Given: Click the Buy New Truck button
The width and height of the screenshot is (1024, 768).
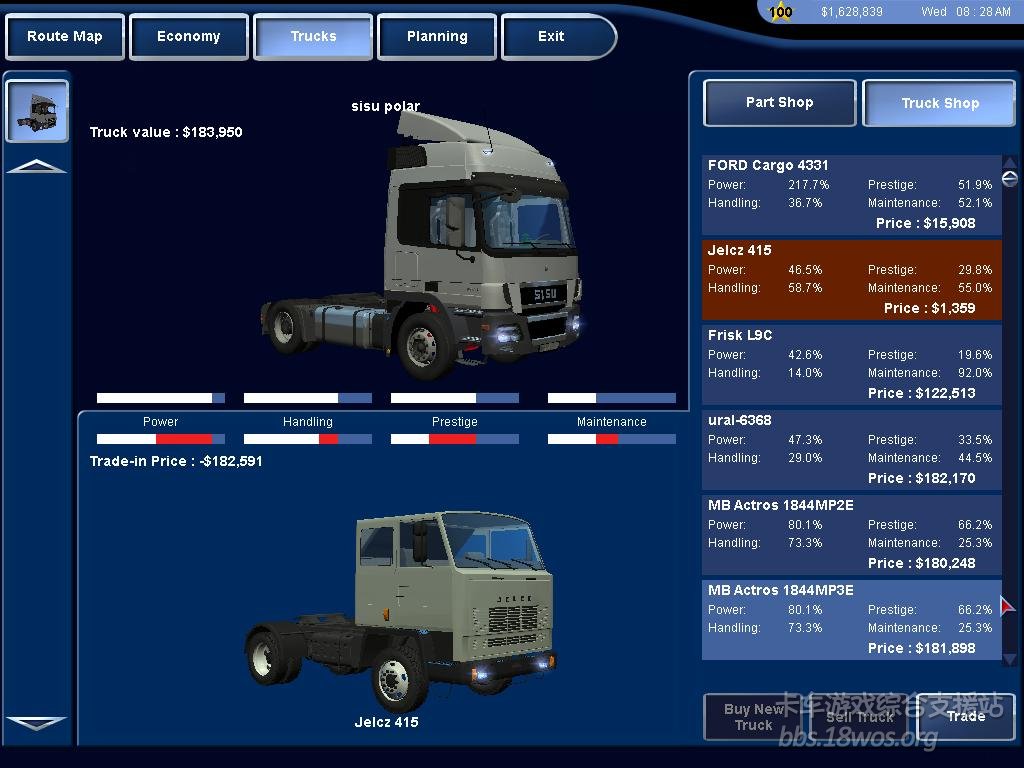Looking at the screenshot, I should coord(754,716).
